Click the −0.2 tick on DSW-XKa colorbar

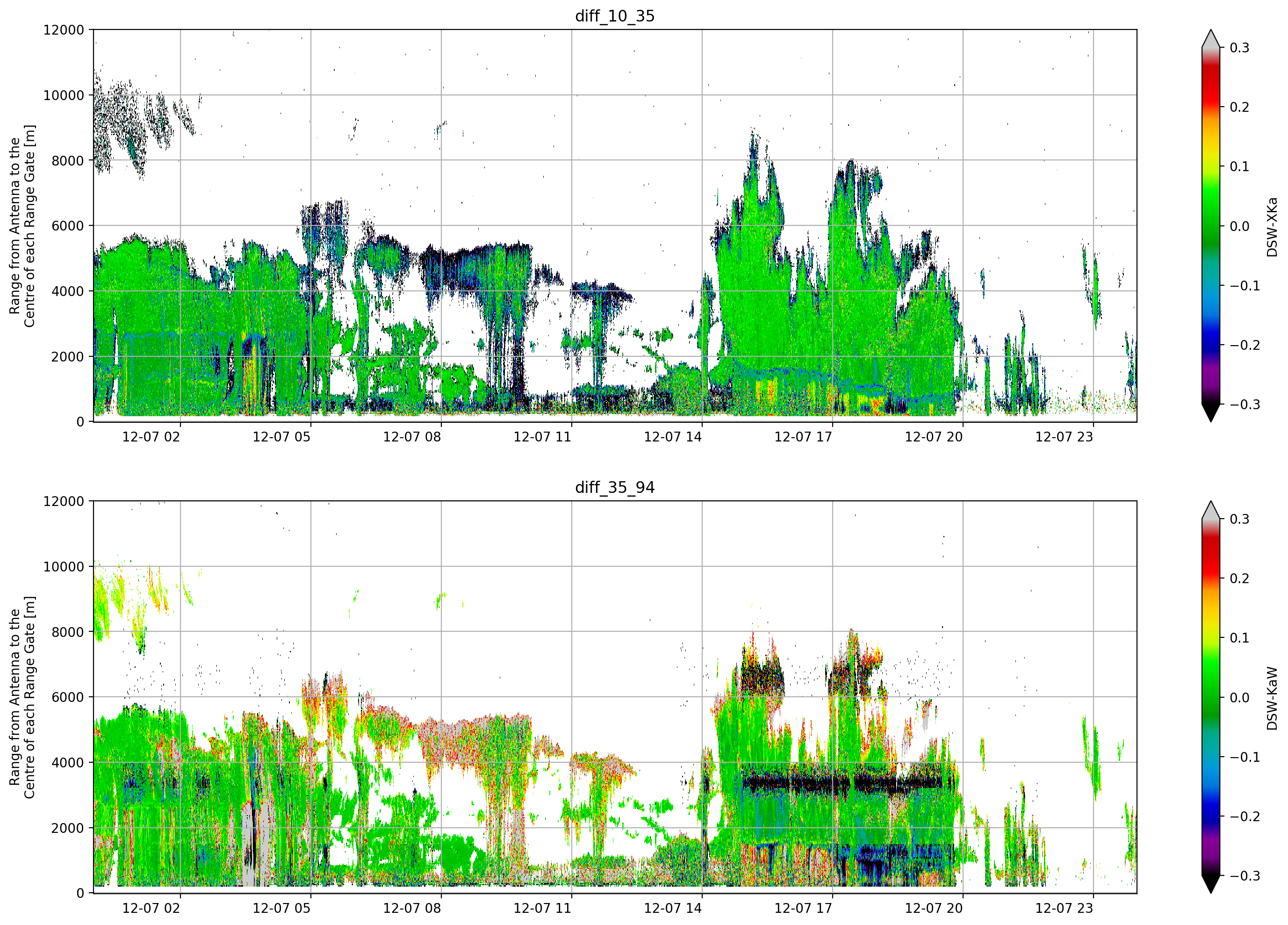click(1245, 346)
